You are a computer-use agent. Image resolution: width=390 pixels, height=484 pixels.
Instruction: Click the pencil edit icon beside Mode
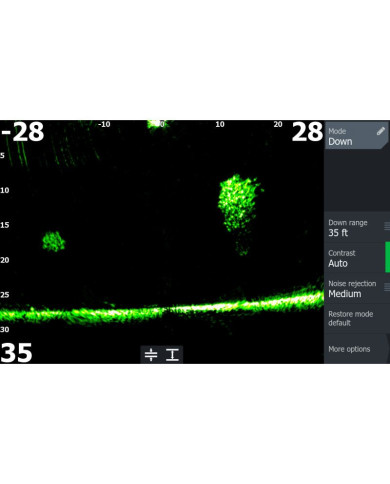coord(381,131)
